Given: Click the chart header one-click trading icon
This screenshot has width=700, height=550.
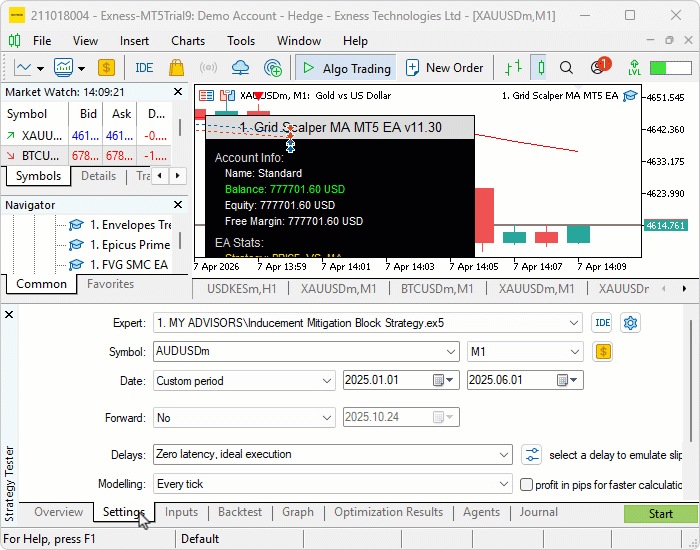Looking at the screenshot, I should tap(227, 96).
